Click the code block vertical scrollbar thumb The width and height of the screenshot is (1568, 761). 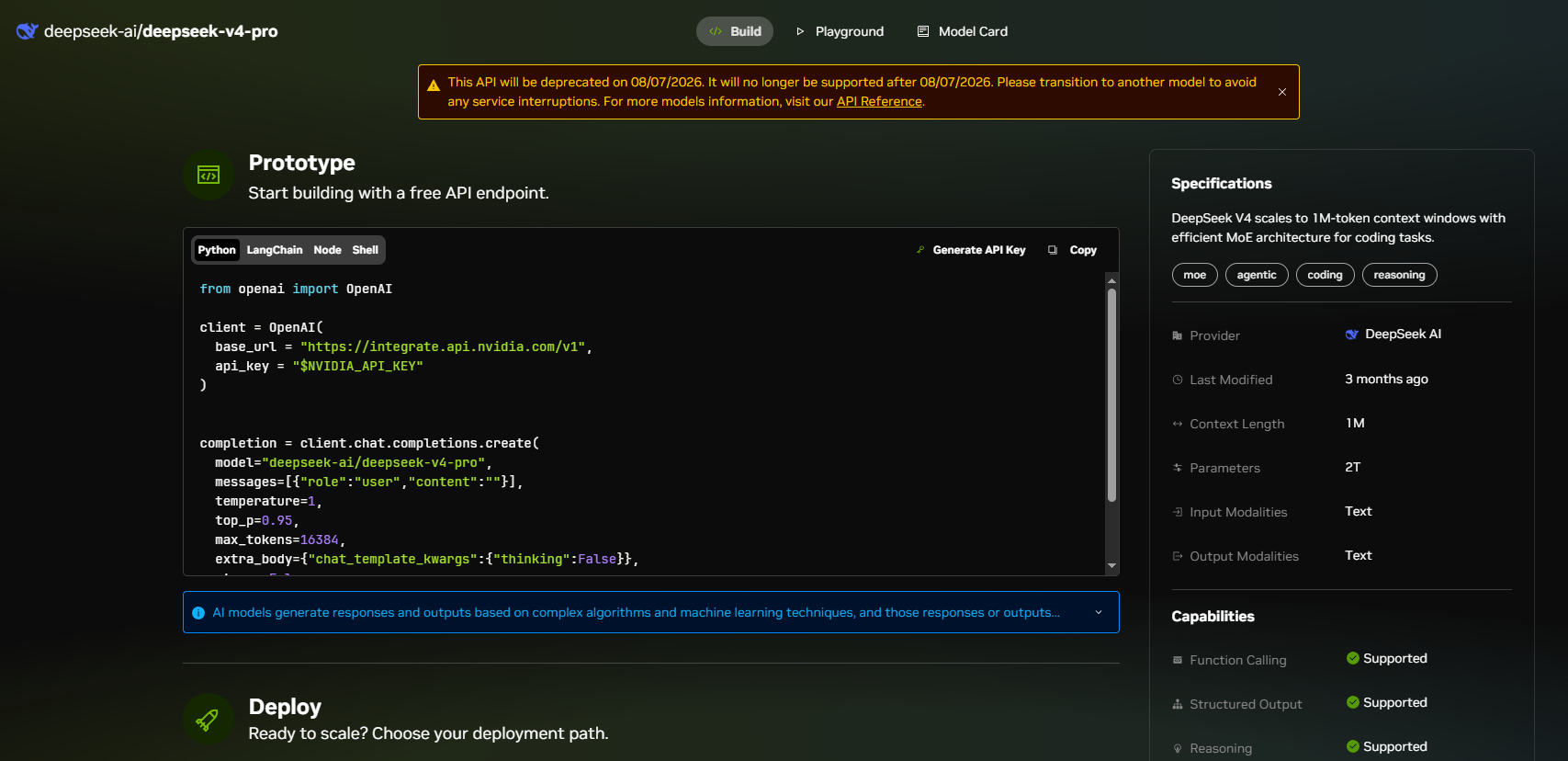pyautogui.click(x=1111, y=395)
